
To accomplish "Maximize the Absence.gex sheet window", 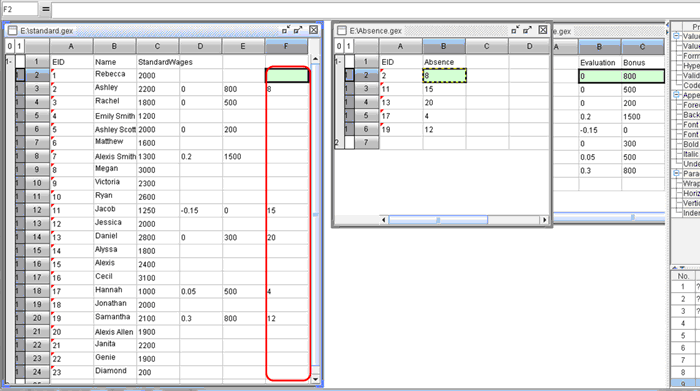I will tap(528, 30).
